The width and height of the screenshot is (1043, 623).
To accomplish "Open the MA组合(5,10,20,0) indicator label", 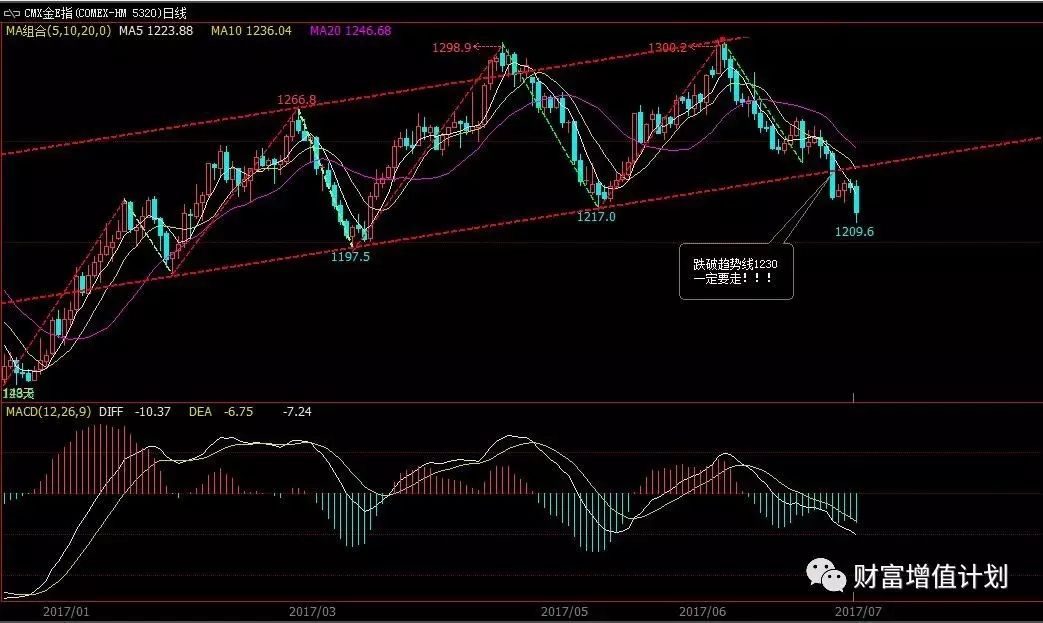I will 59,31.
